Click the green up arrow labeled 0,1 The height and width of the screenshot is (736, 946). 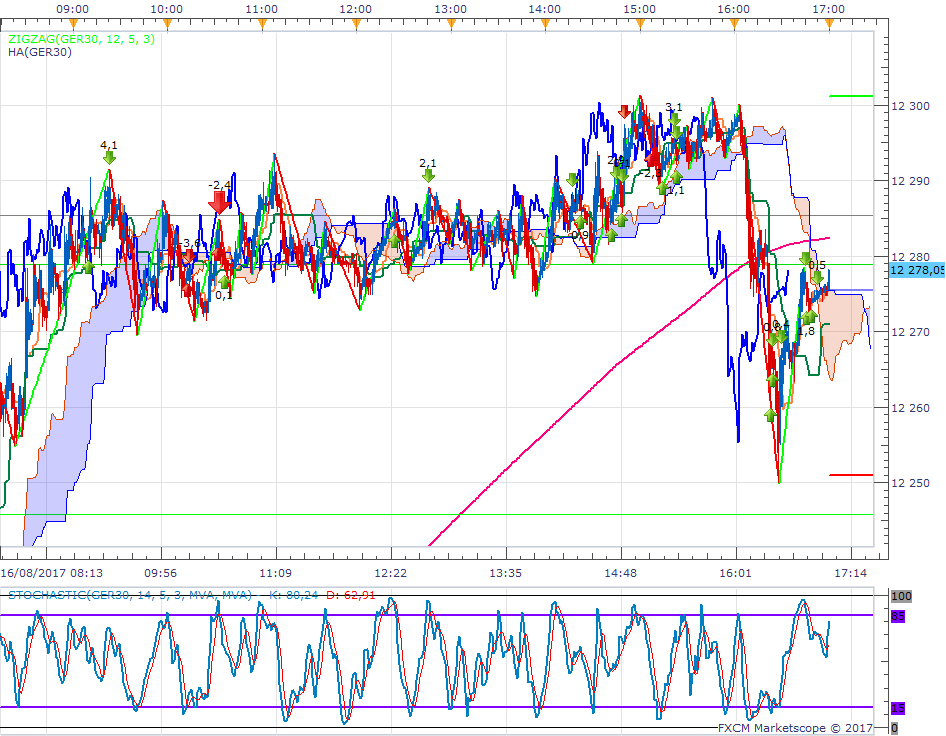(x=225, y=282)
